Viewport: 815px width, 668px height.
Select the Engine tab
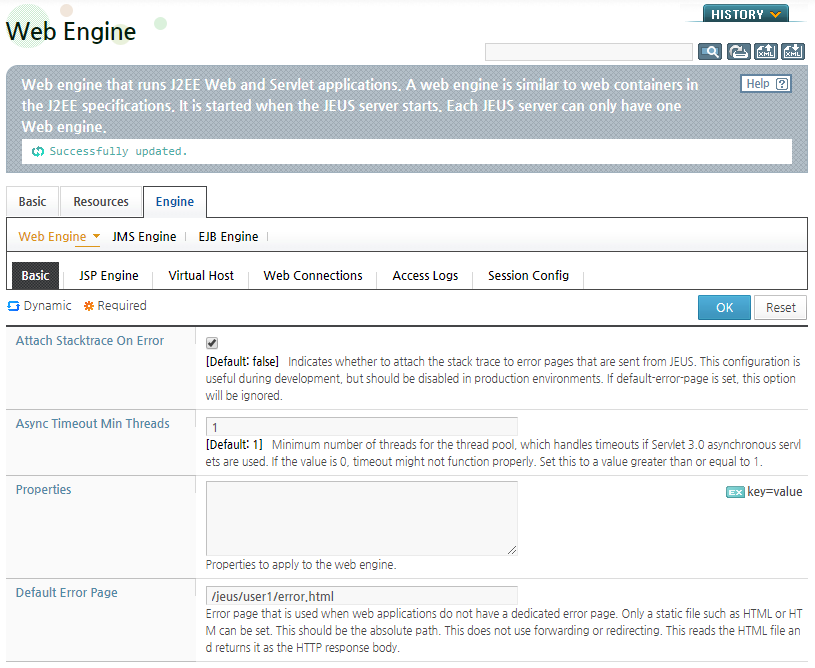pos(175,202)
